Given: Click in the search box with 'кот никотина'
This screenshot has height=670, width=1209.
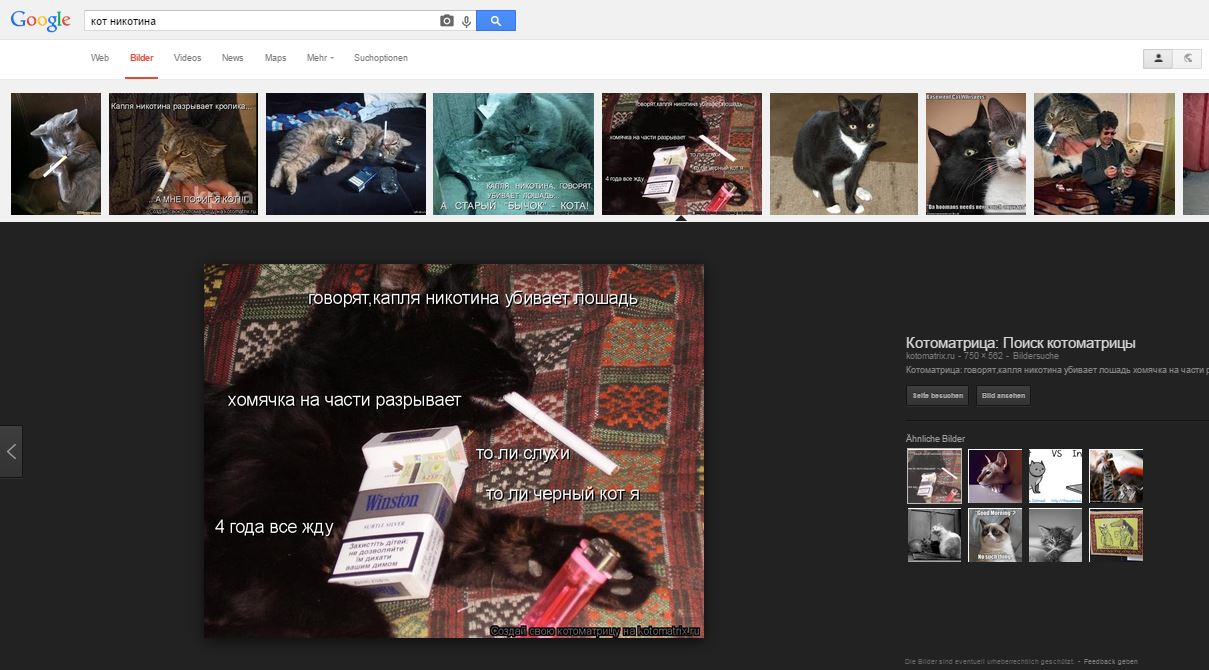Looking at the screenshot, I should tap(260, 21).
